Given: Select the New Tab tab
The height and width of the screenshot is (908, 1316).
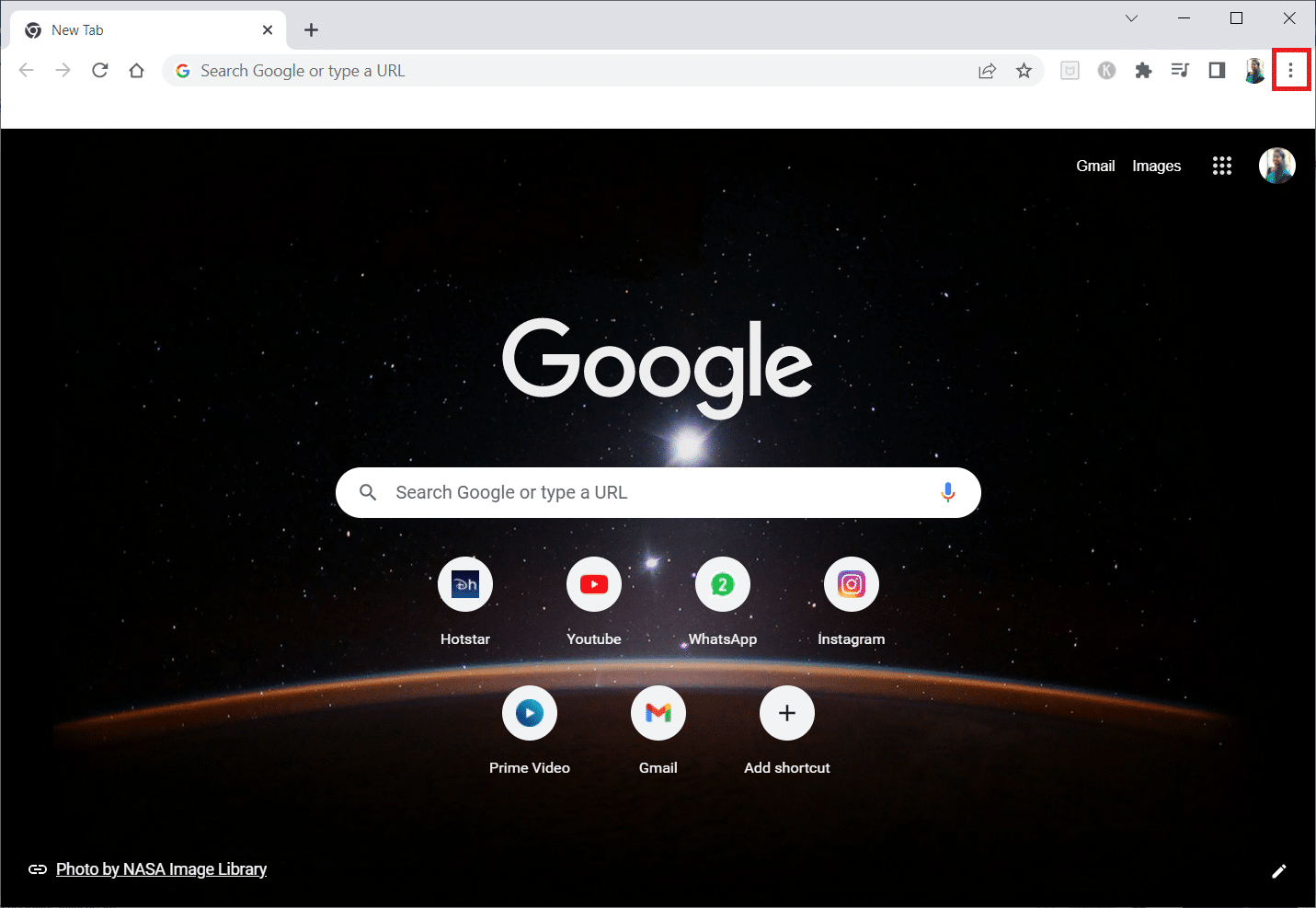Looking at the screenshot, I should 147,30.
